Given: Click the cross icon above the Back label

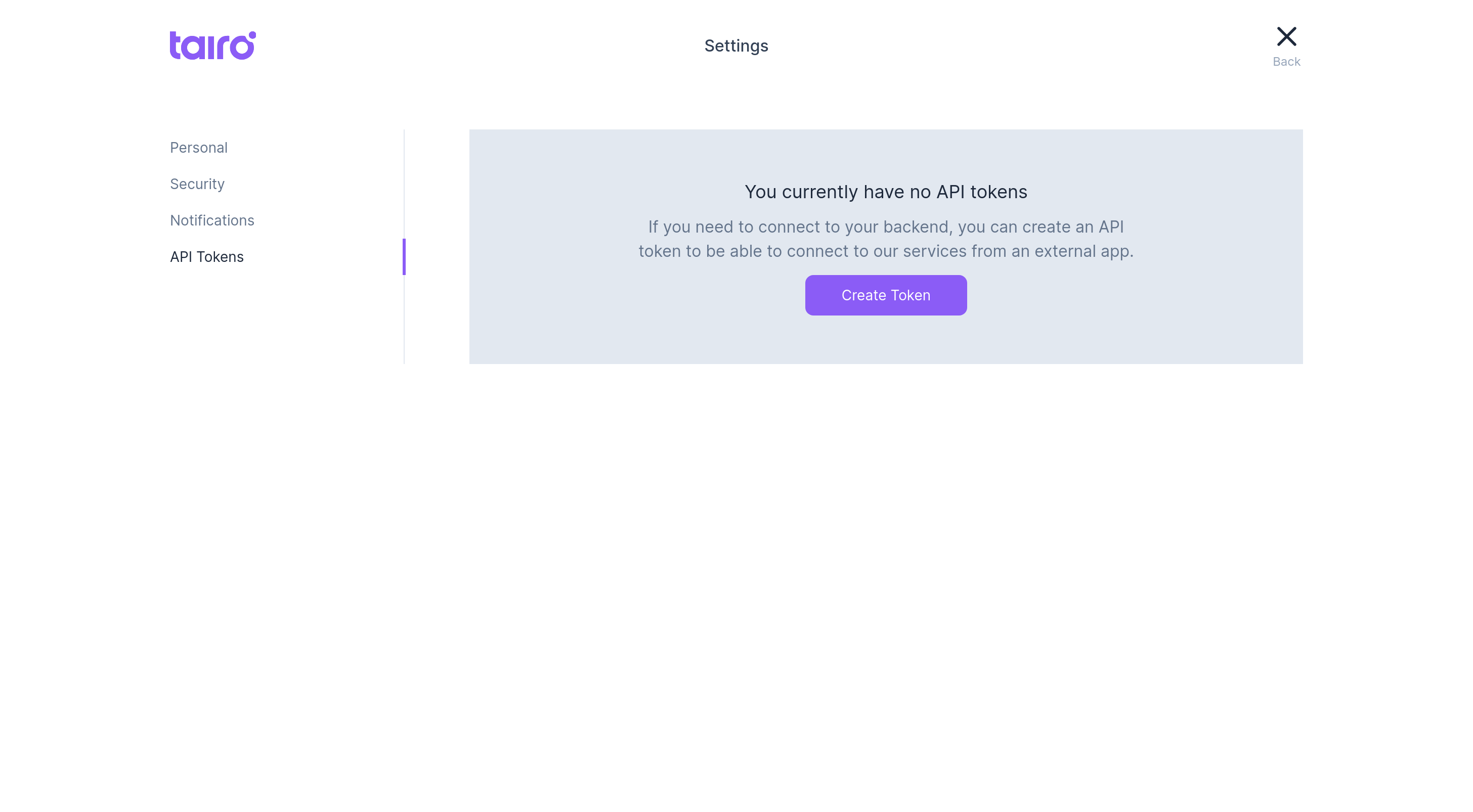Looking at the screenshot, I should pyautogui.click(x=1286, y=35).
